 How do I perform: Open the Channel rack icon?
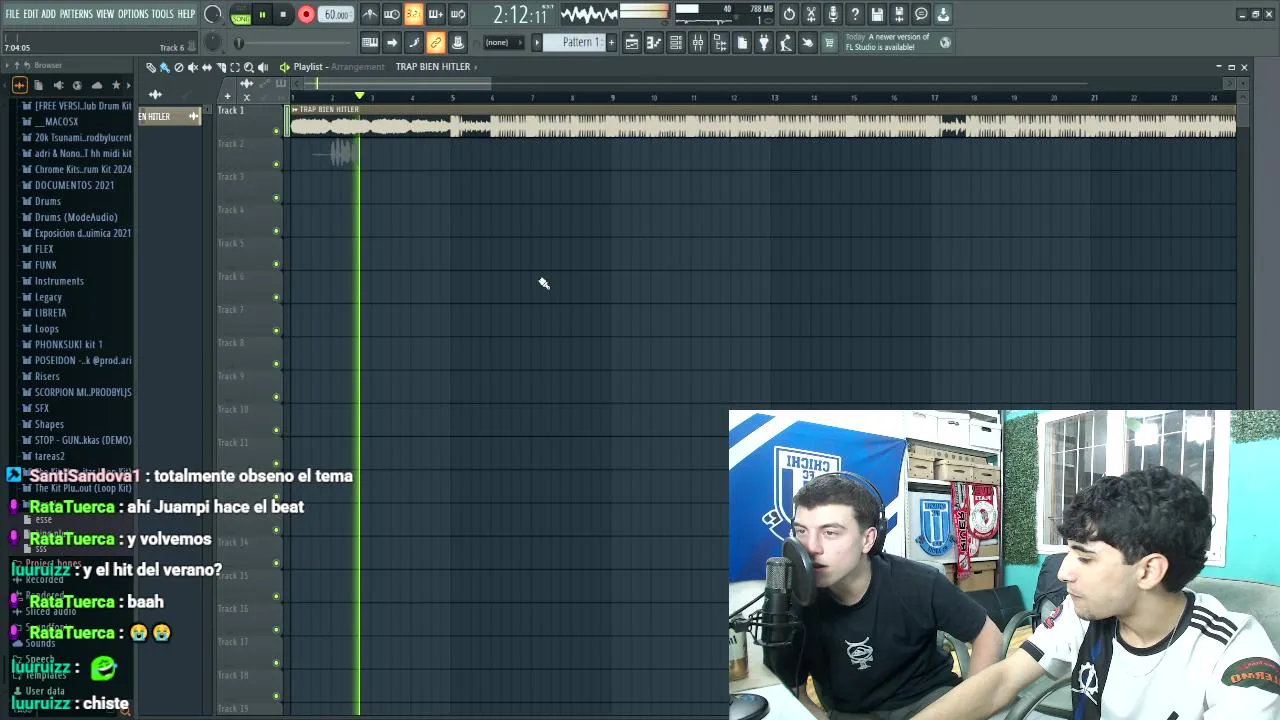(x=676, y=42)
